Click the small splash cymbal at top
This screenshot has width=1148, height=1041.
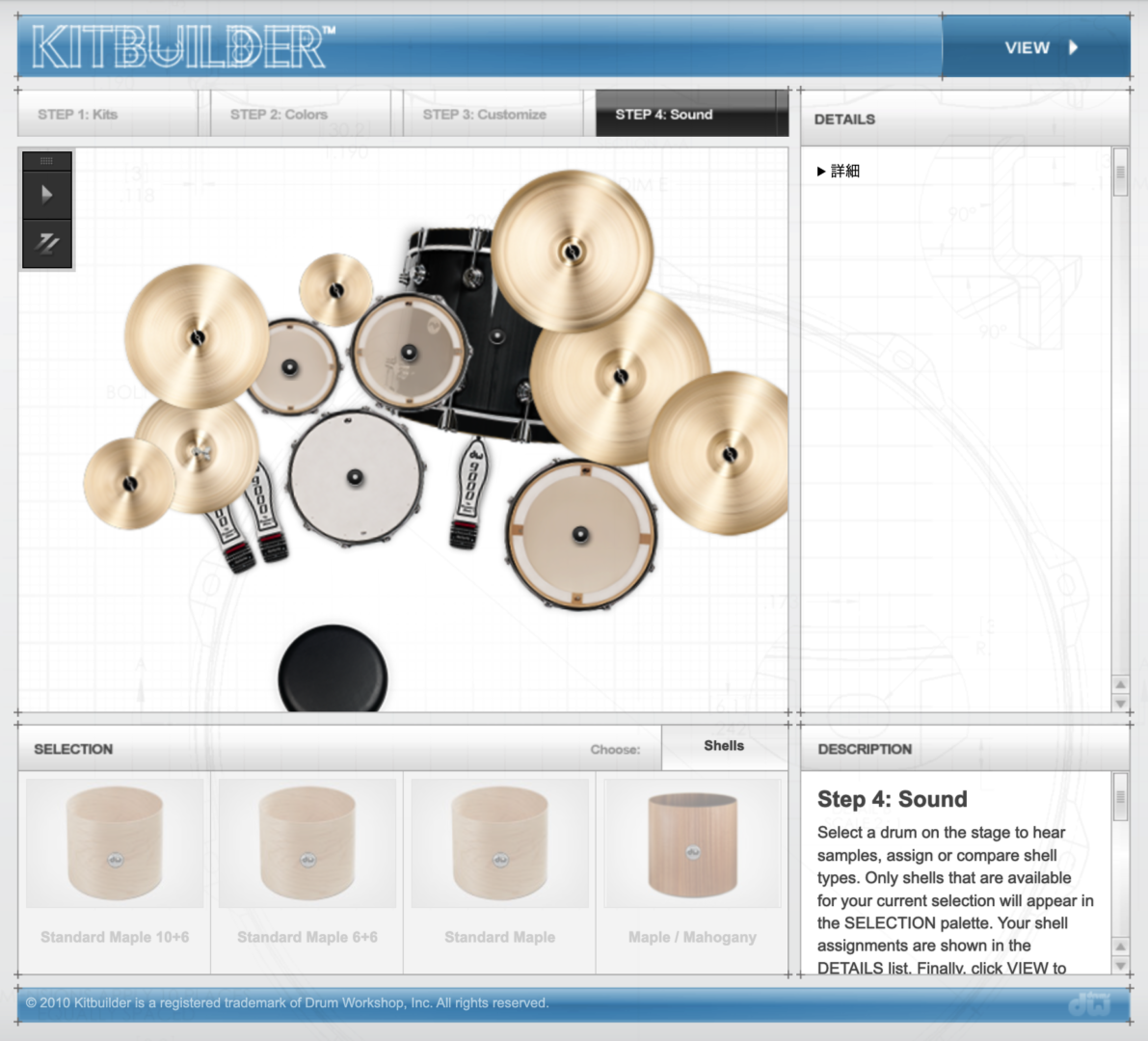click(x=336, y=290)
